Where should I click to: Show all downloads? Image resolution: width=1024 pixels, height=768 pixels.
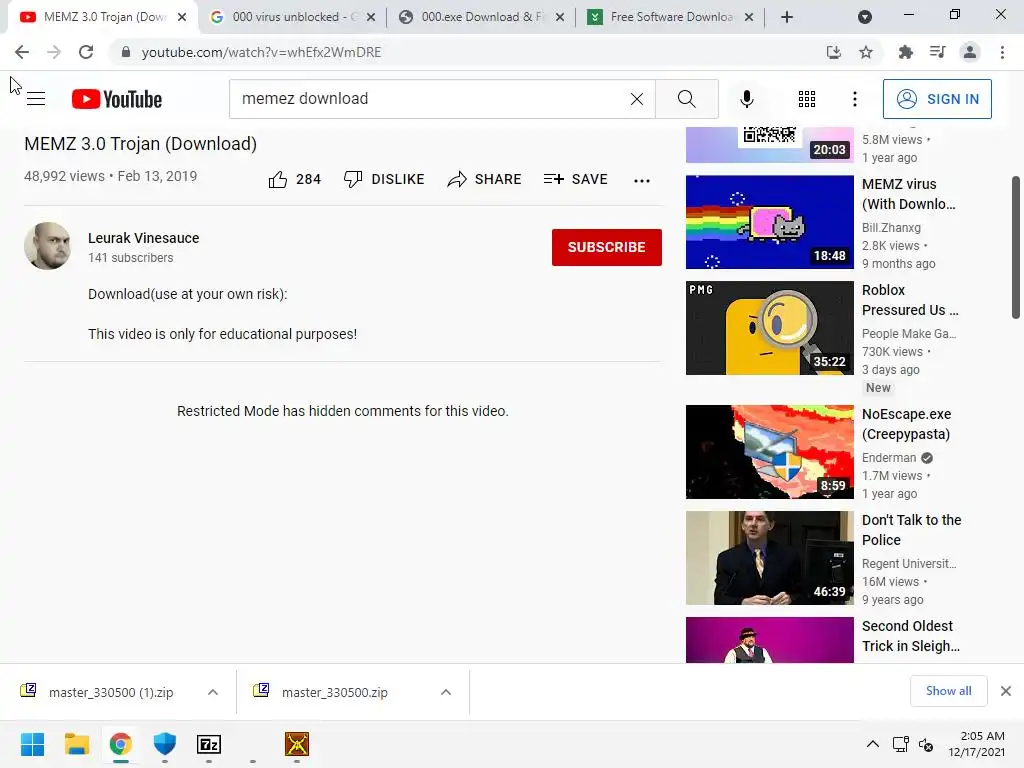click(948, 691)
